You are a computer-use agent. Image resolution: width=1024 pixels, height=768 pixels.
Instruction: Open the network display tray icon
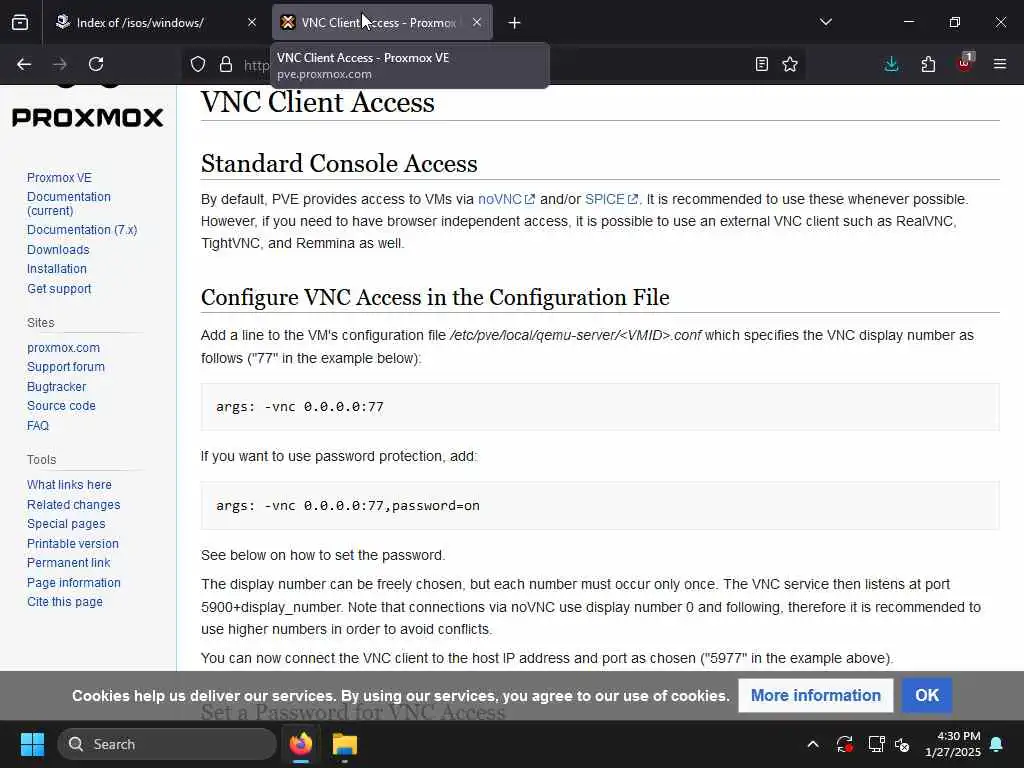(876, 744)
